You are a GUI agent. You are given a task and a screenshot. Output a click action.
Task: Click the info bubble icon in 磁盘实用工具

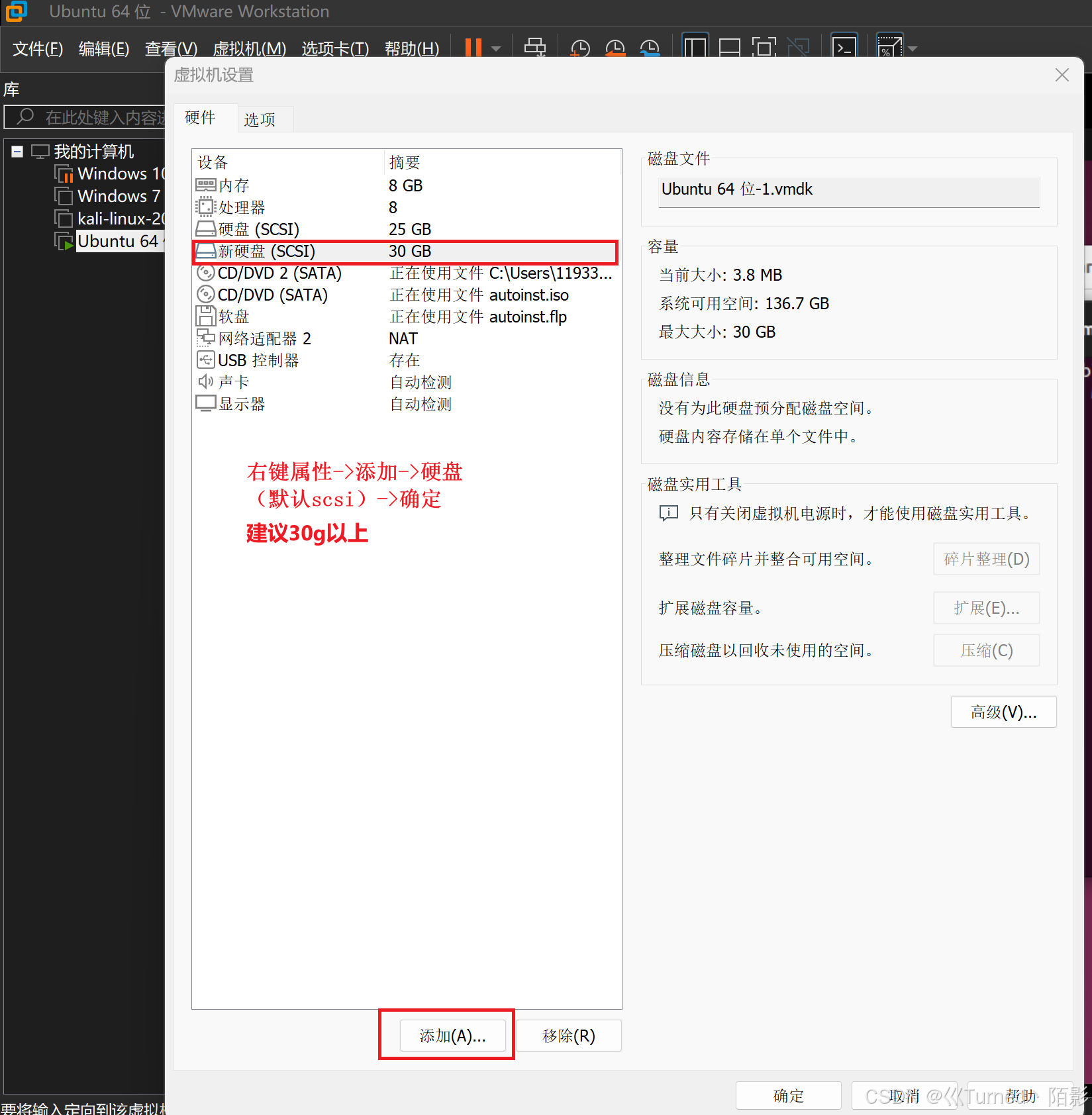pos(669,513)
